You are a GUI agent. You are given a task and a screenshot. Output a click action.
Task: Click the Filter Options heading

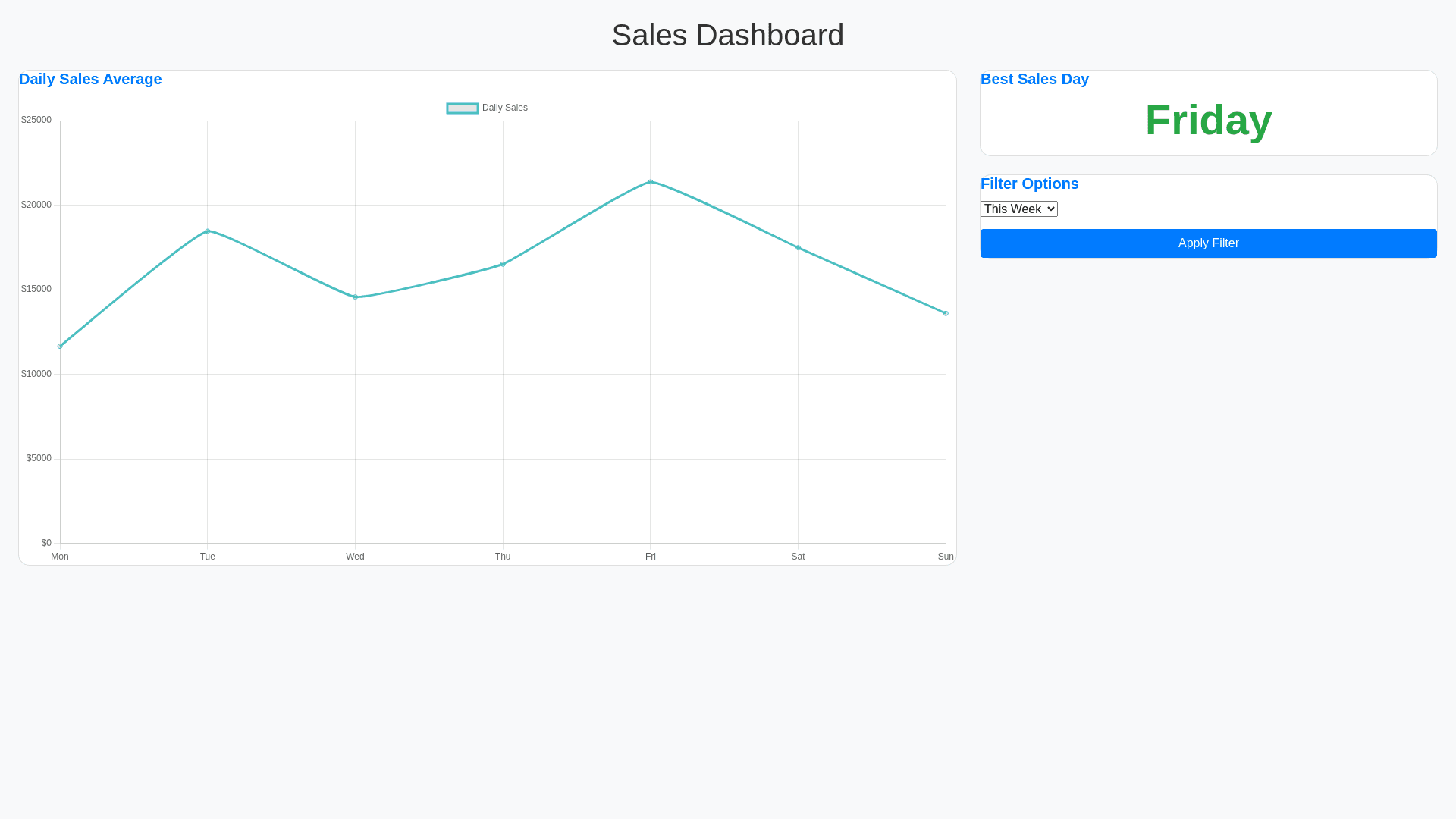(x=1029, y=184)
